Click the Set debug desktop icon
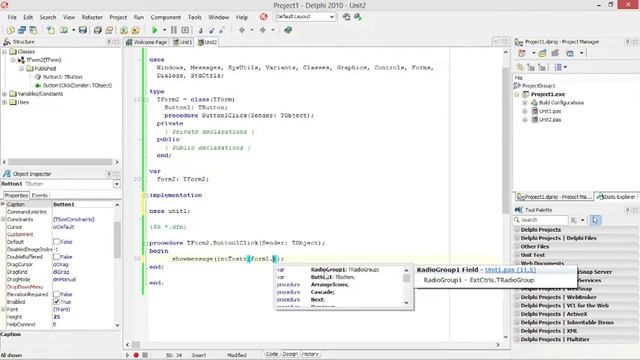The image size is (640, 360). (358, 17)
